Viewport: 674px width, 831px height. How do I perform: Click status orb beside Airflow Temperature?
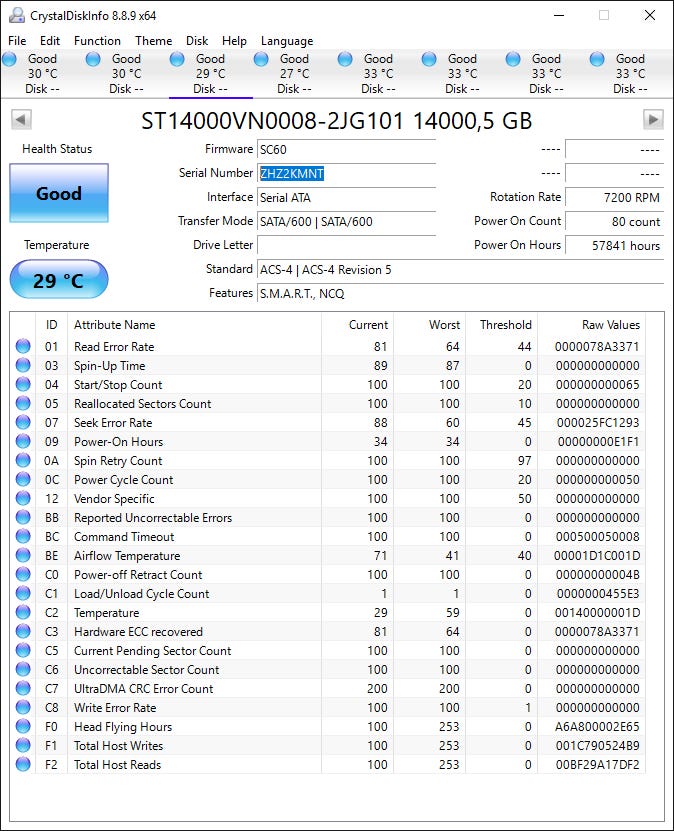click(x=23, y=556)
